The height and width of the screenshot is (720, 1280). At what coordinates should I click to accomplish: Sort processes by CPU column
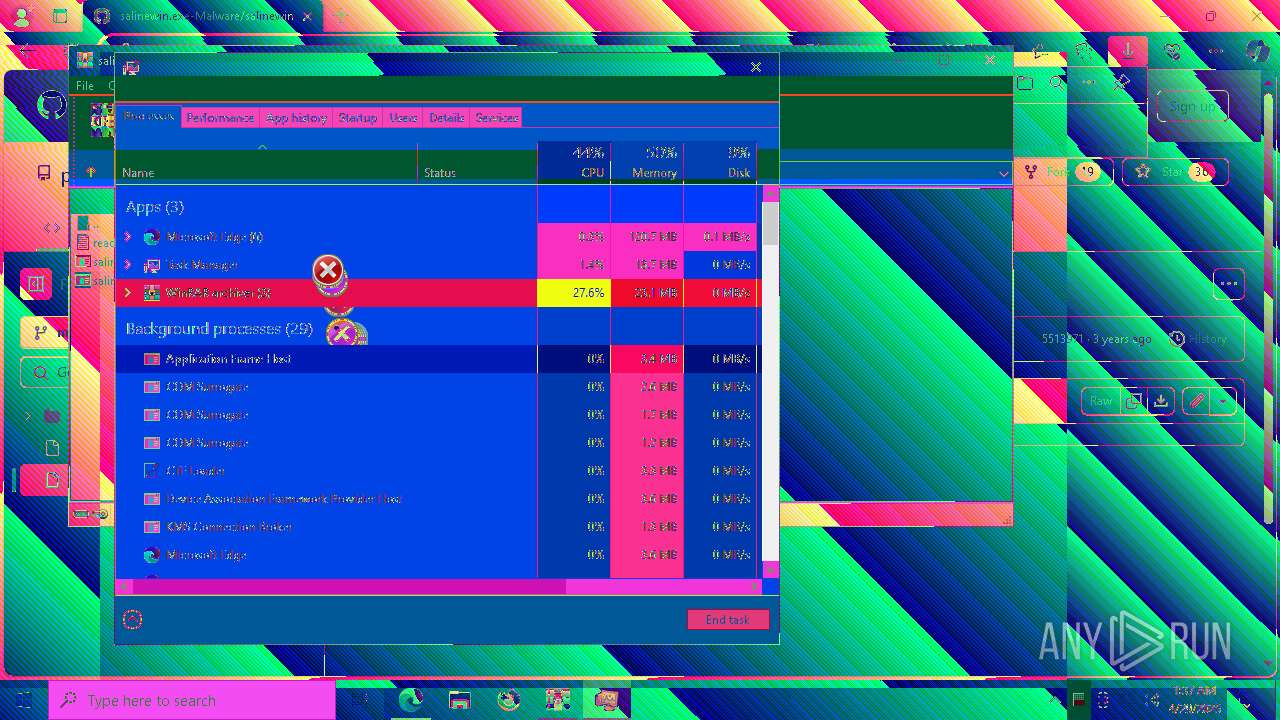(574, 164)
